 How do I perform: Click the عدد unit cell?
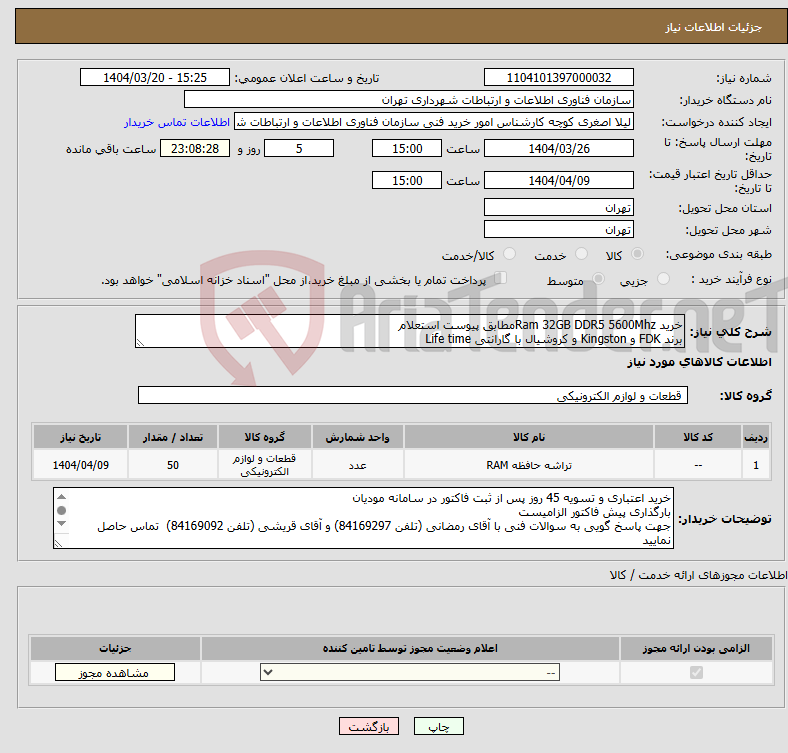(x=357, y=465)
